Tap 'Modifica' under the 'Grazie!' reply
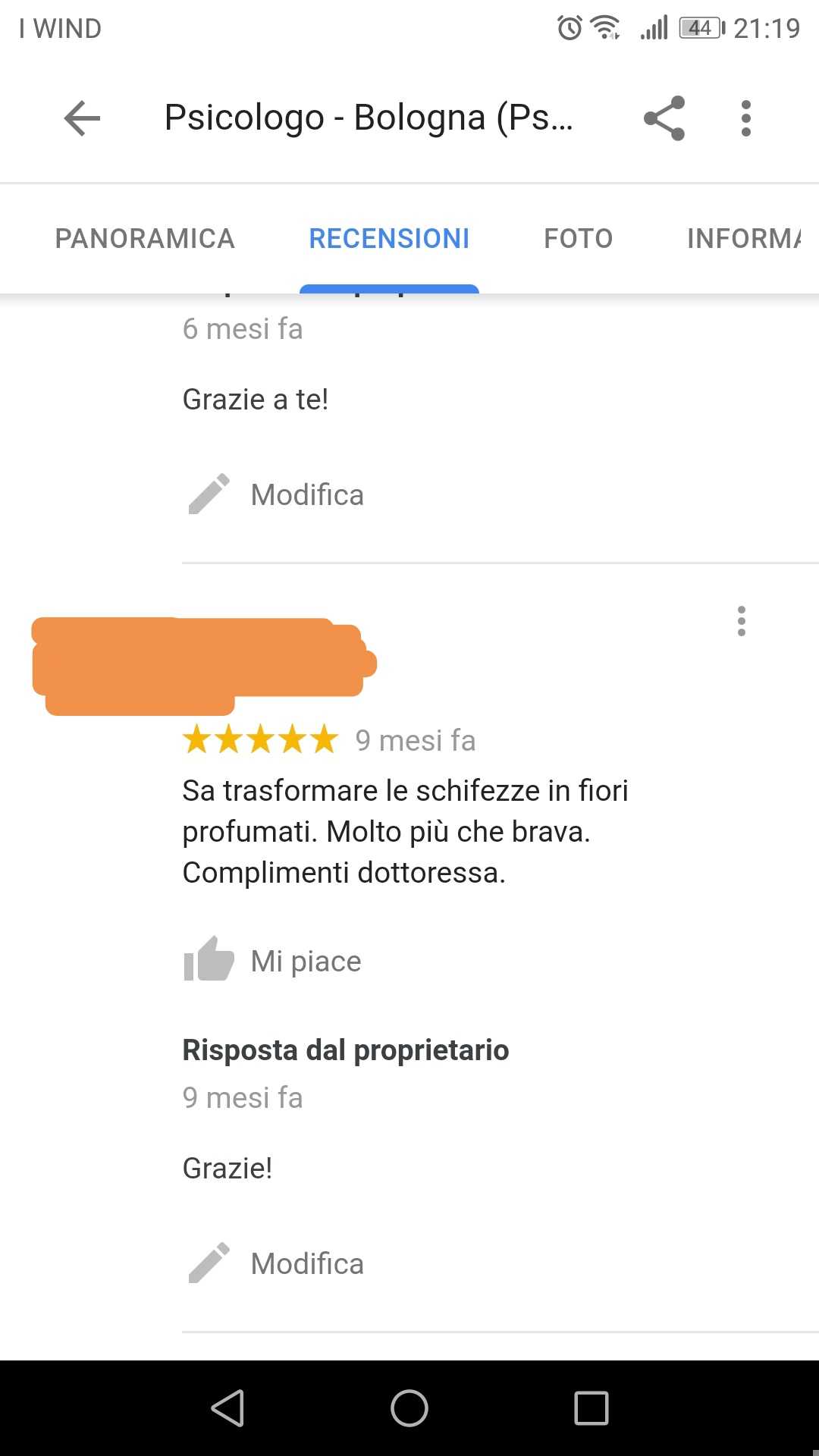Image resolution: width=819 pixels, height=1456 pixels. 307,1264
